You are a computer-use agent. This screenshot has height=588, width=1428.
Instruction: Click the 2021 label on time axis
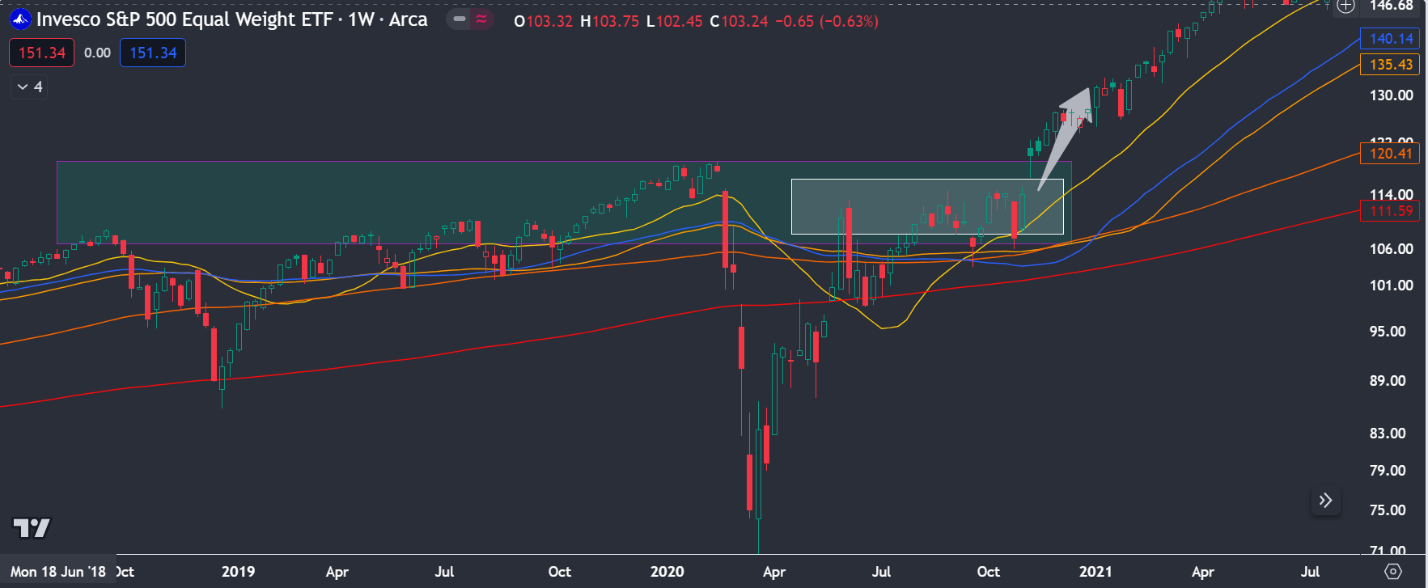coord(1095,572)
